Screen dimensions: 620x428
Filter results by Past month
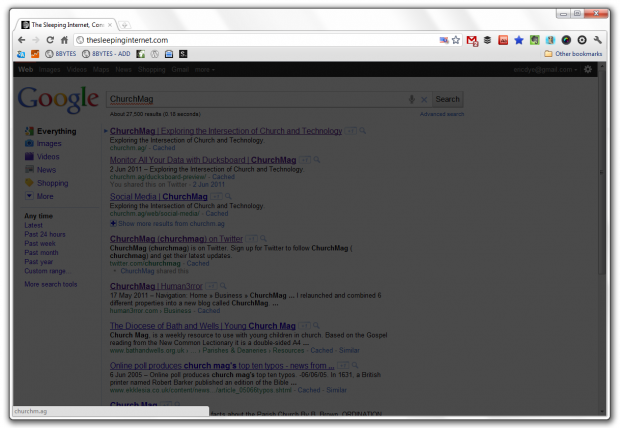[41, 253]
